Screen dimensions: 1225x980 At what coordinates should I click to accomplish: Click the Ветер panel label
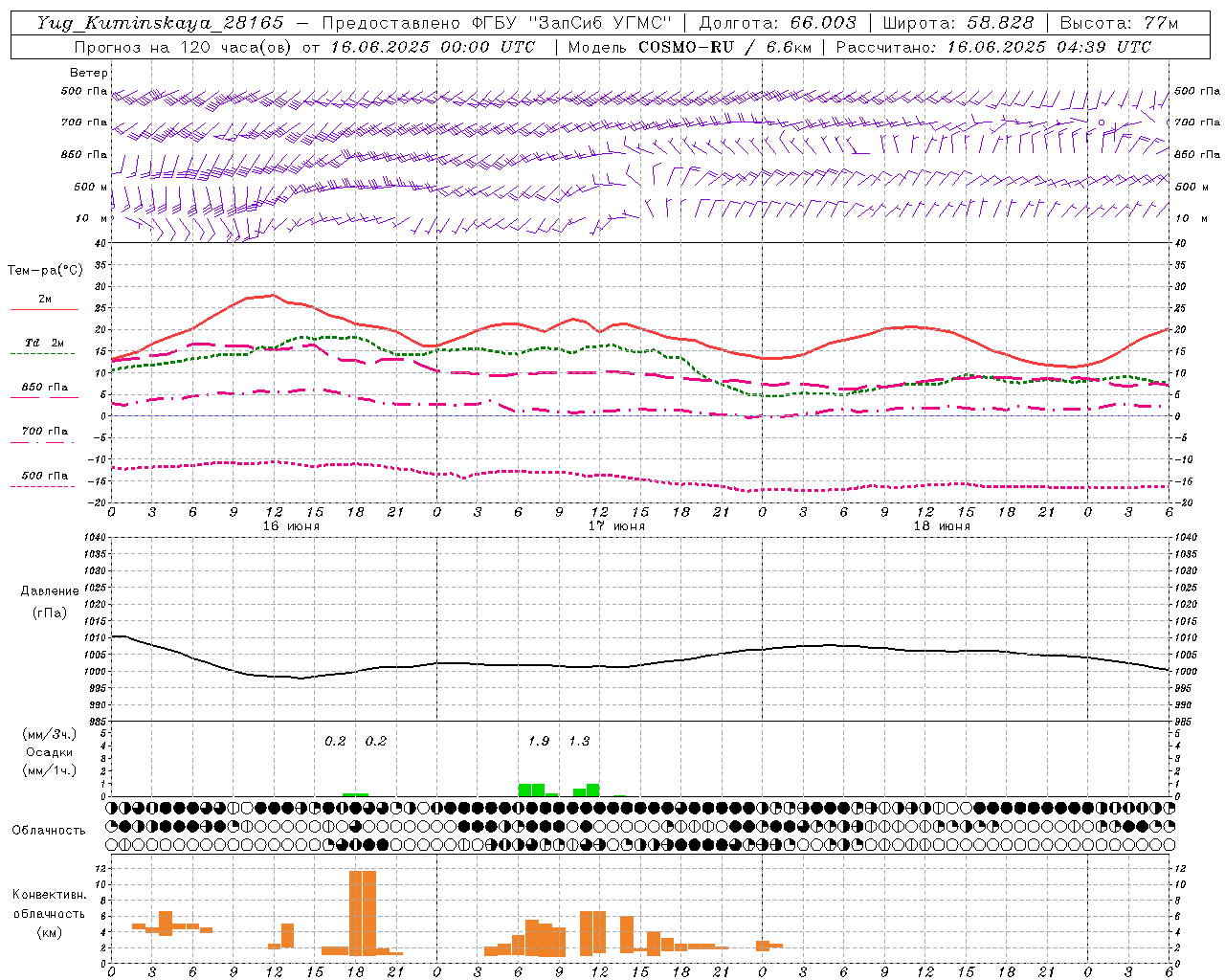89,73
